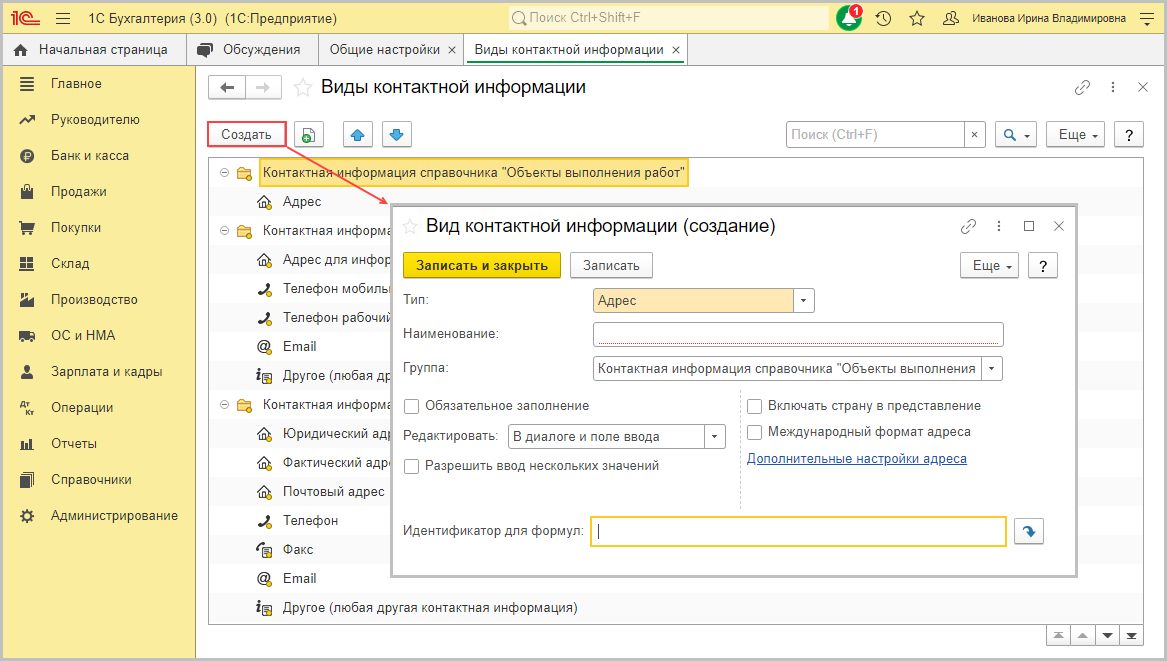Open Администрирование section
Image resolution: width=1167 pixels, height=661 pixels.
[114, 516]
